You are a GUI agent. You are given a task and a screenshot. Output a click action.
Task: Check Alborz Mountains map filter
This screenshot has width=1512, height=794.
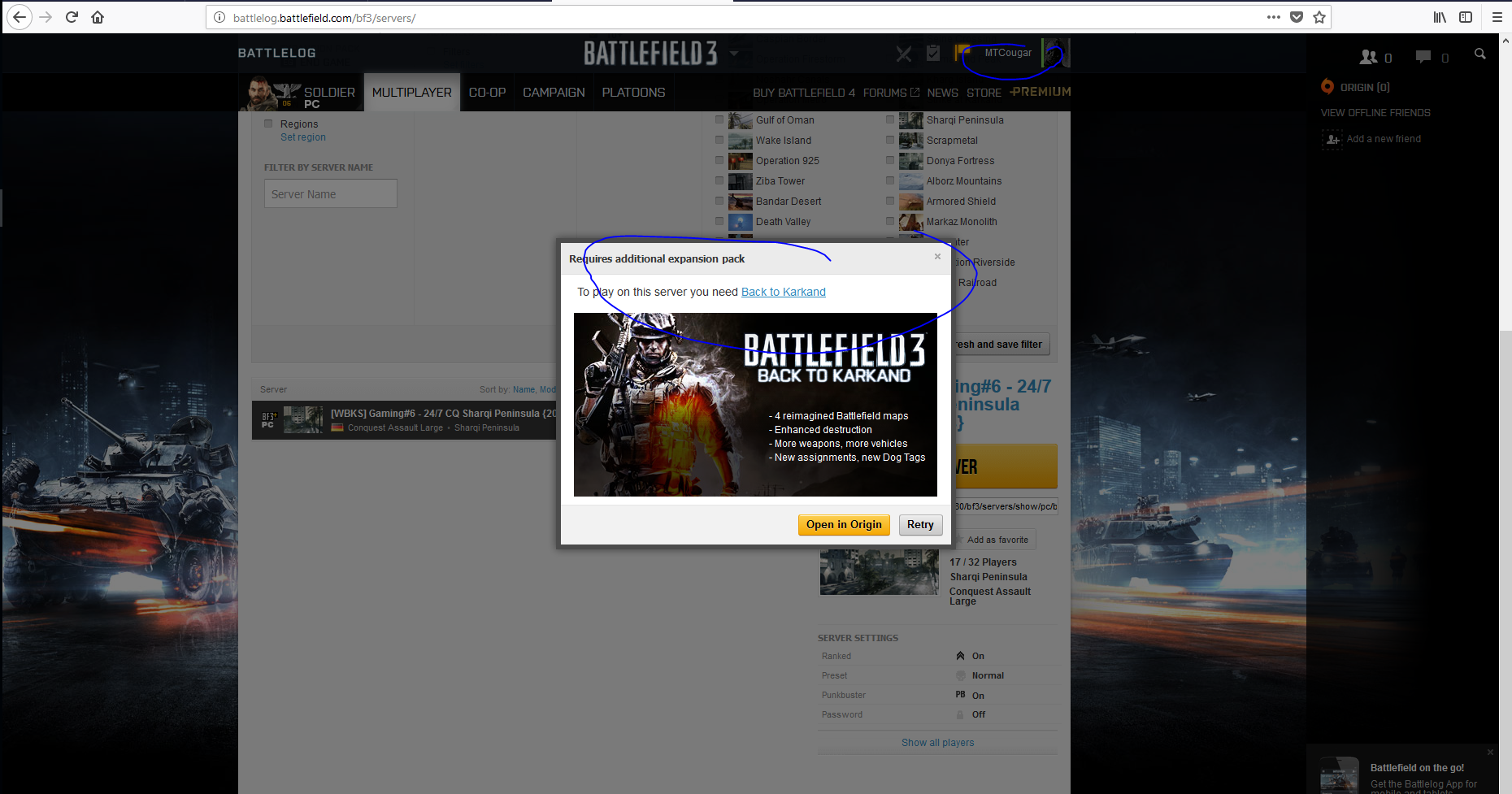(x=890, y=180)
